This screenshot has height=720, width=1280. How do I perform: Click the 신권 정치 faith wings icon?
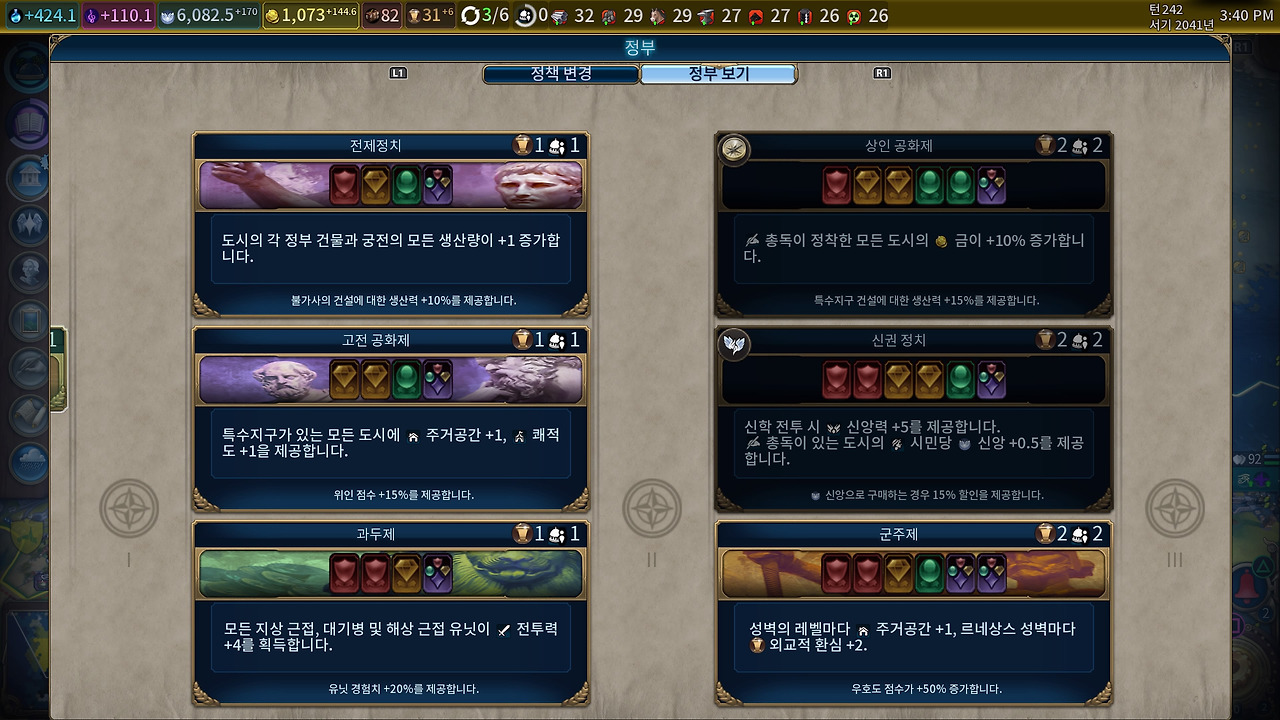735,344
